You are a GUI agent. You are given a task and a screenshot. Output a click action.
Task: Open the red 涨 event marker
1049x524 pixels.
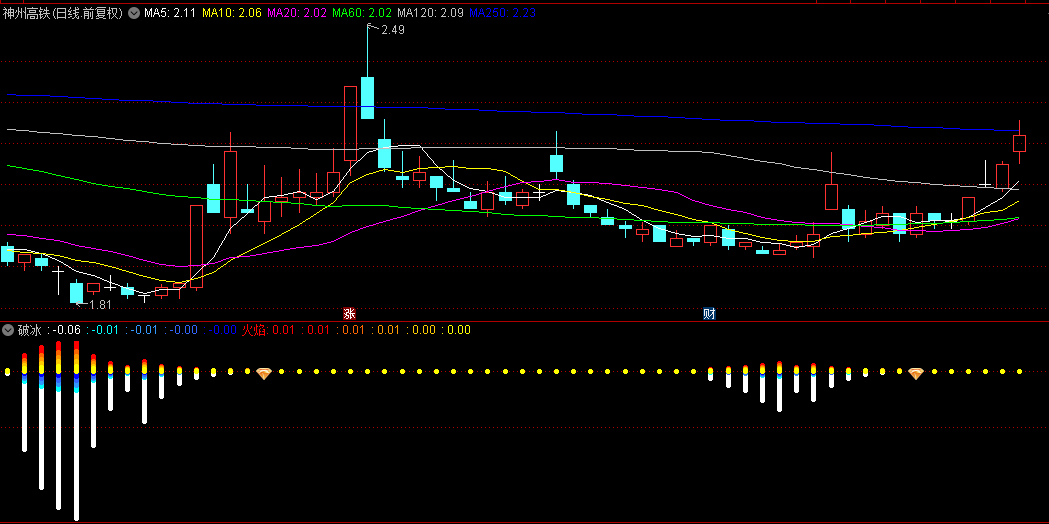tap(349, 314)
